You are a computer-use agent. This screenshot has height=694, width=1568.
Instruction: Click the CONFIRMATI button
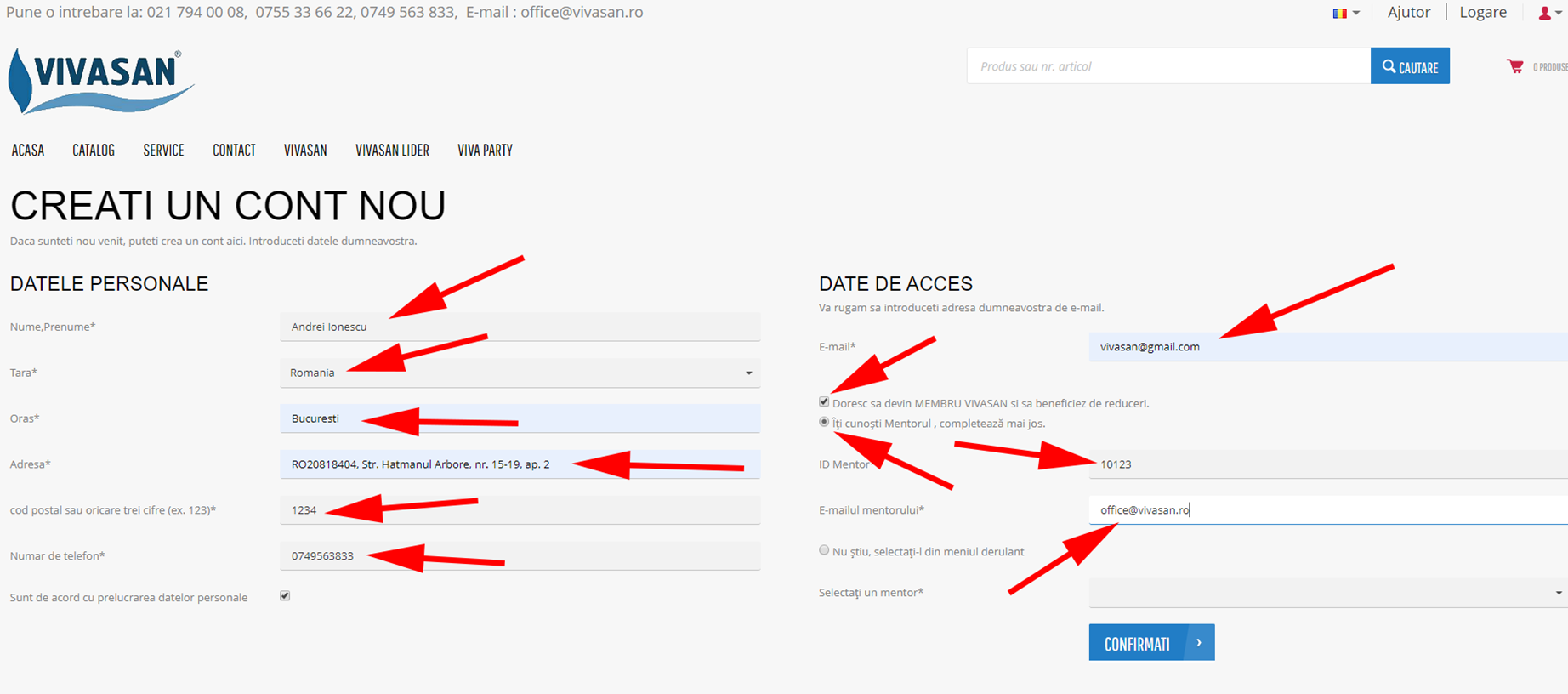click(1151, 643)
